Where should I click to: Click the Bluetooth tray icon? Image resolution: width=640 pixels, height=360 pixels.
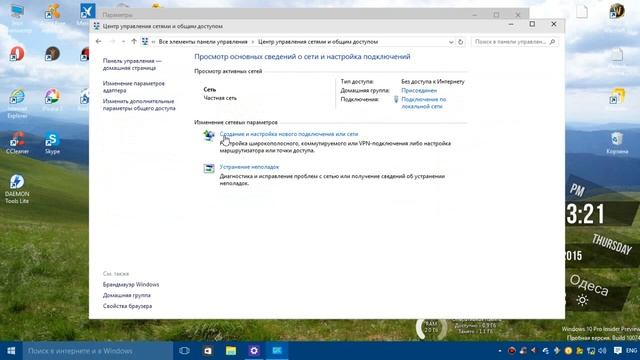click(x=557, y=351)
